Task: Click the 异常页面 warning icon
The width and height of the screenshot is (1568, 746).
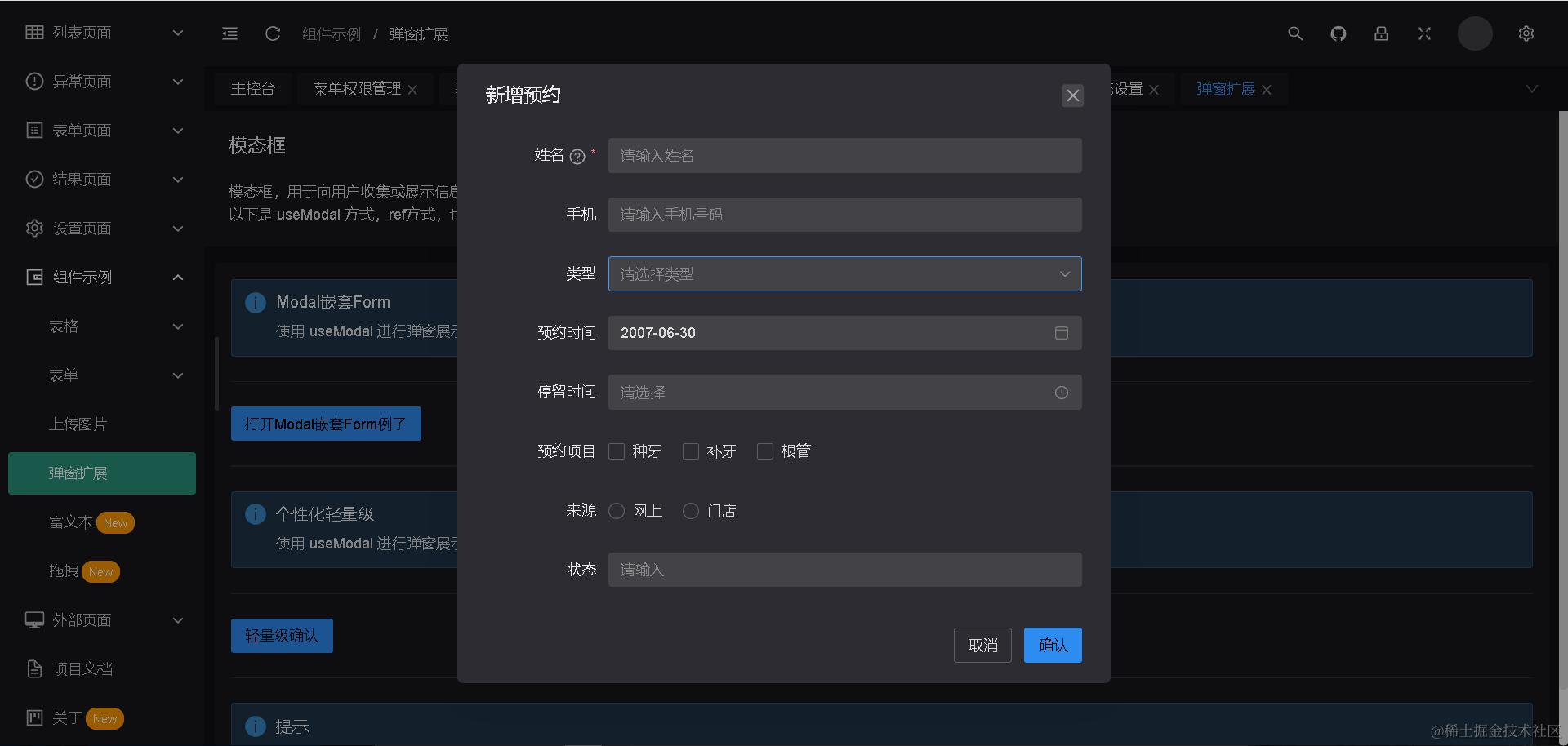Action: click(34, 81)
